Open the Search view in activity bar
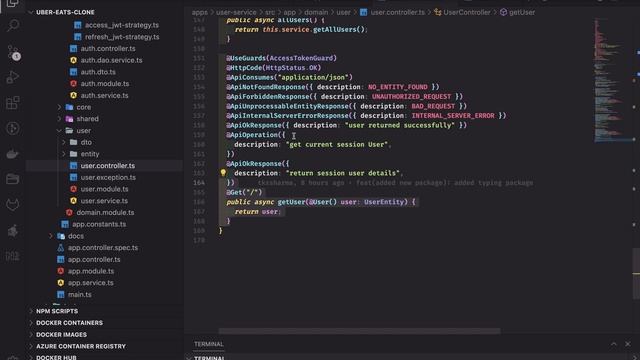Image resolution: width=640 pixels, height=360 pixels. pos(13,26)
